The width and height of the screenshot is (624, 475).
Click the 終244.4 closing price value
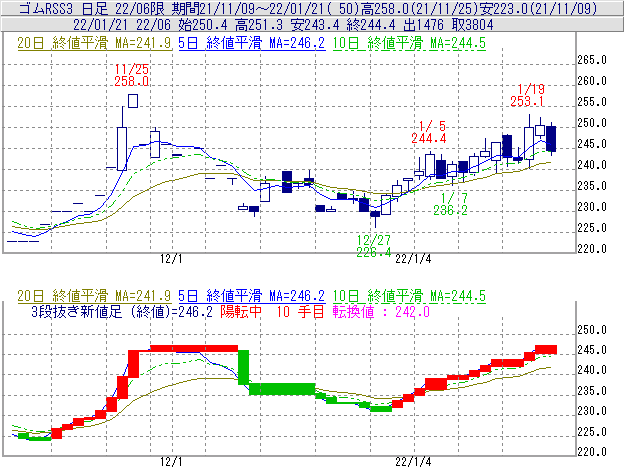[371, 25]
